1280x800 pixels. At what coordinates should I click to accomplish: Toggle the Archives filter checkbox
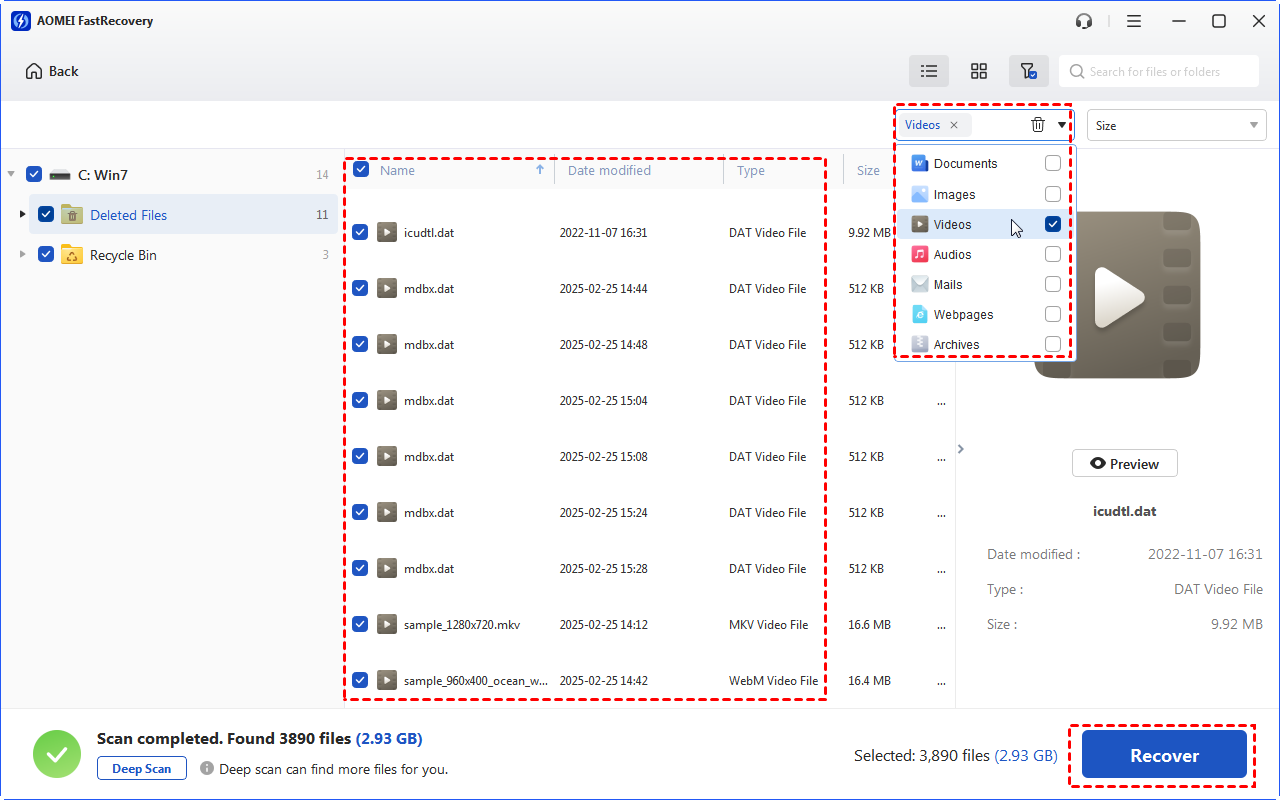[x=1053, y=344]
